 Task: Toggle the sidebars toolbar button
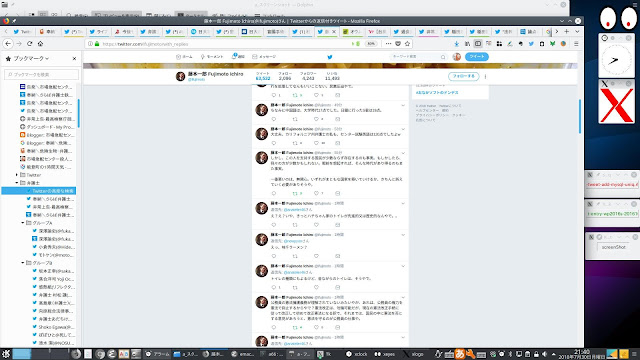[478, 44]
